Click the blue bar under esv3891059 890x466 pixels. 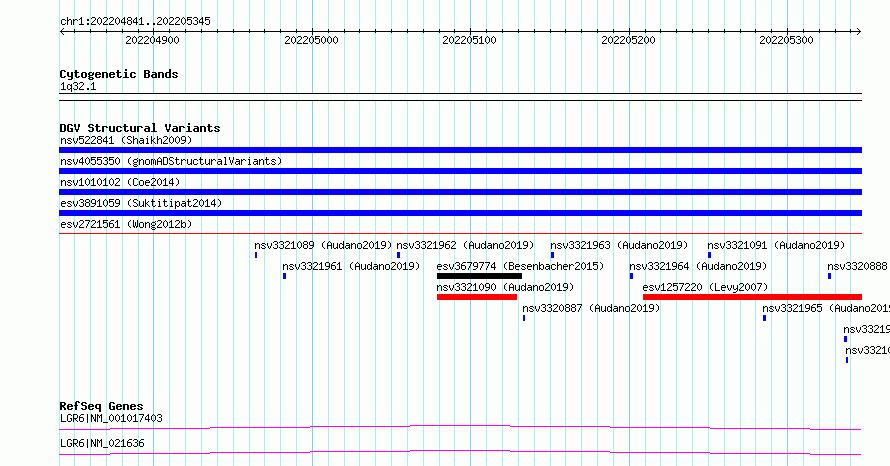(x=460, y=213)
